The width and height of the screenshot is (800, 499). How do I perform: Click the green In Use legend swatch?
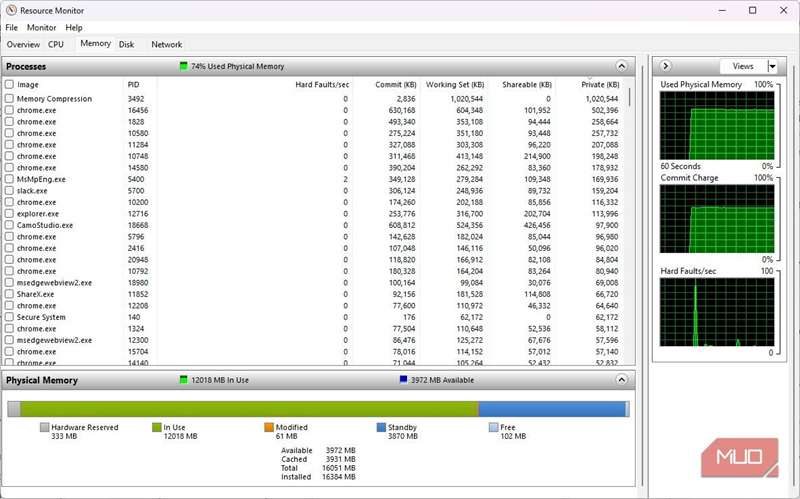pos(157,427)
